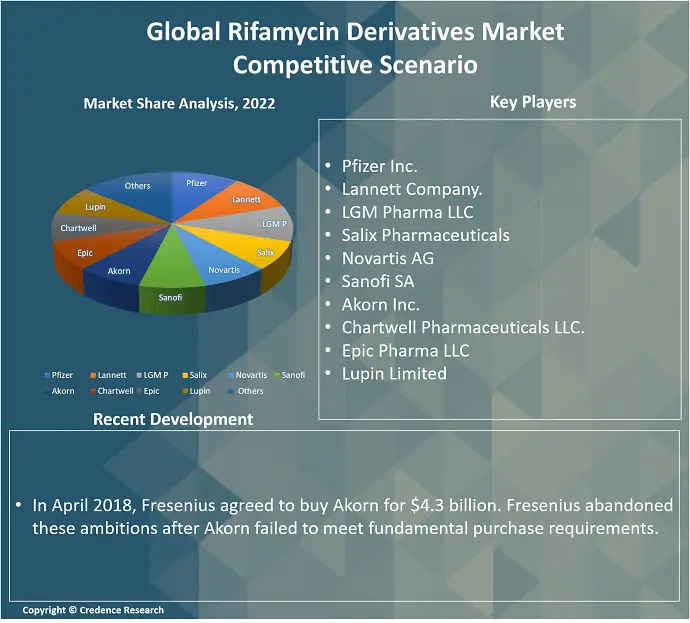The height and width of the screenshot is (623, 690).
Task: Click the Recent Development heading
Action: click(x=173, y=419)
